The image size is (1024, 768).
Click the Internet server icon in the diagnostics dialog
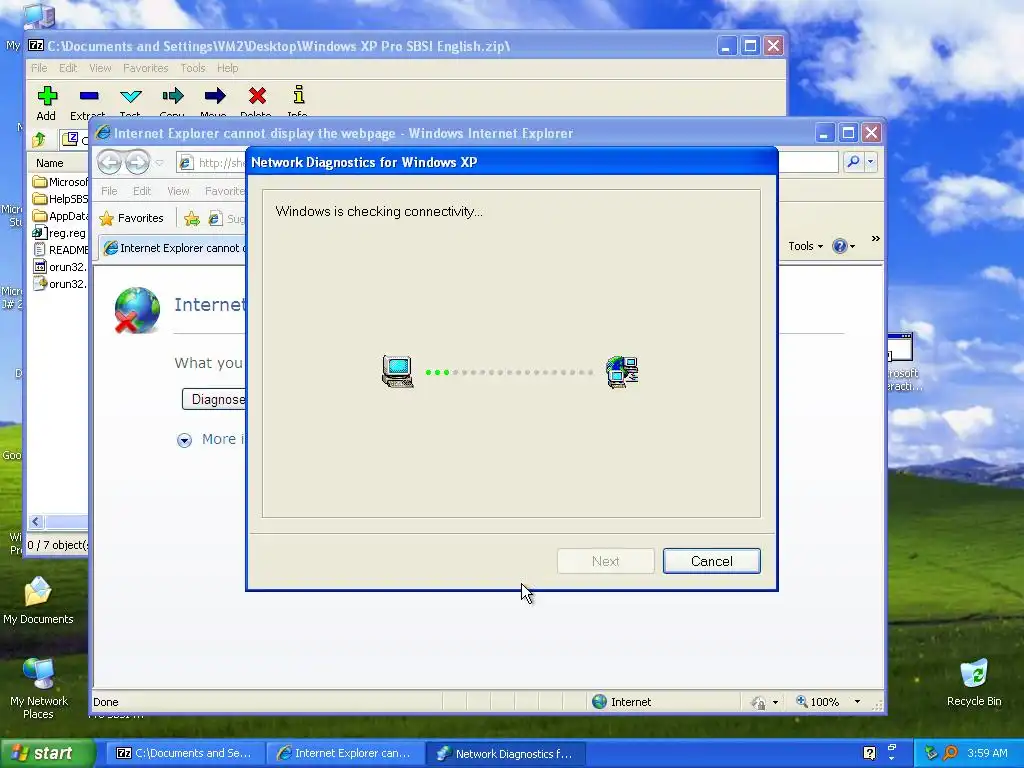pyautogui.click(x=622, y=372)
